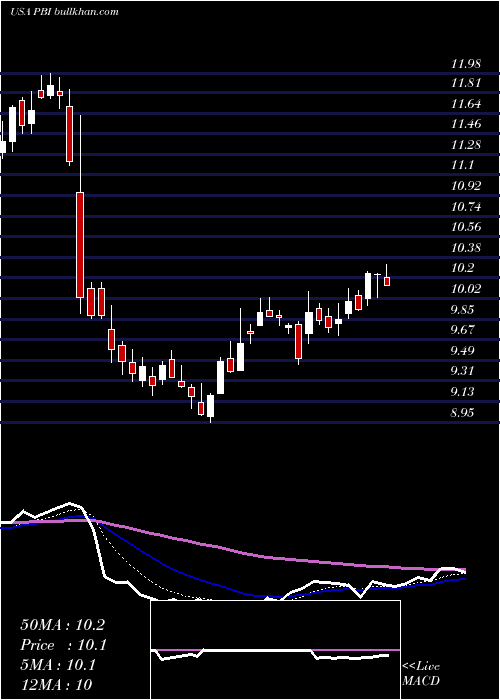Screen dimensions: 500x700
Task: Click the 11.64 price axis label
Action: click(466, 104)
